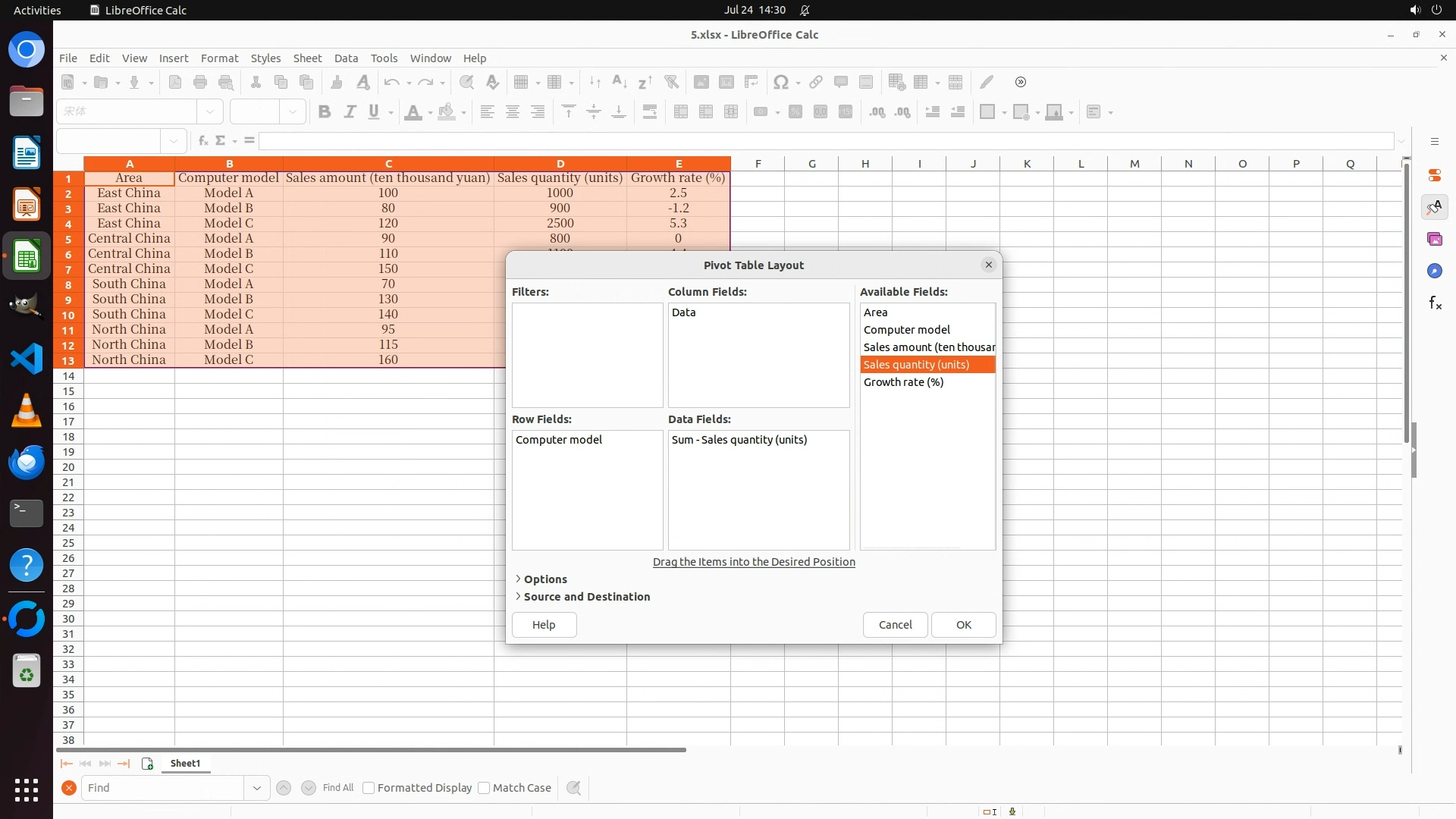
Task: Open Thunderbird from the Ubuntu dock
Action: (x=27, y=462)
